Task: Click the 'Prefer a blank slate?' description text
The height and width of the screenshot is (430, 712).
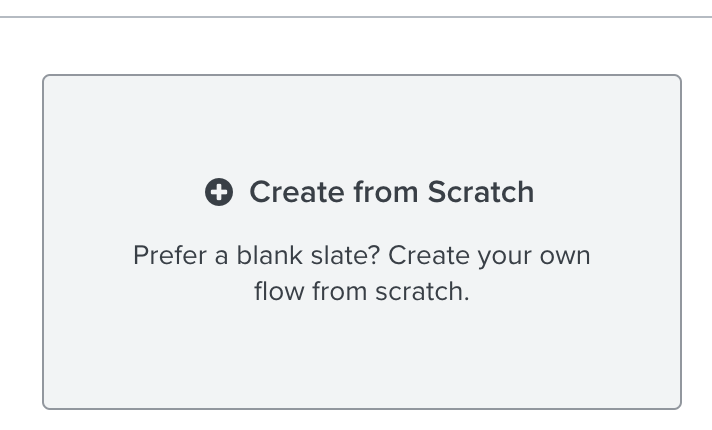Action: coord(361,273)
